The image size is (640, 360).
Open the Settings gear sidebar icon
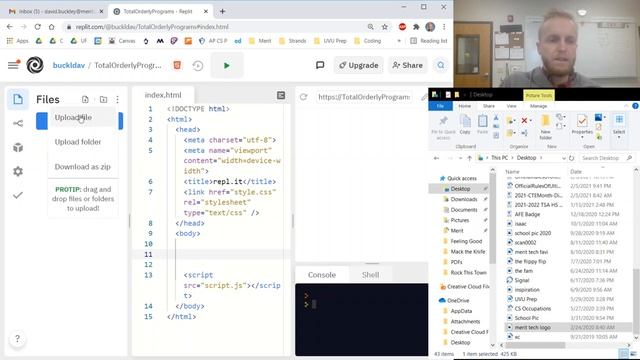click(x=18, y=171)
